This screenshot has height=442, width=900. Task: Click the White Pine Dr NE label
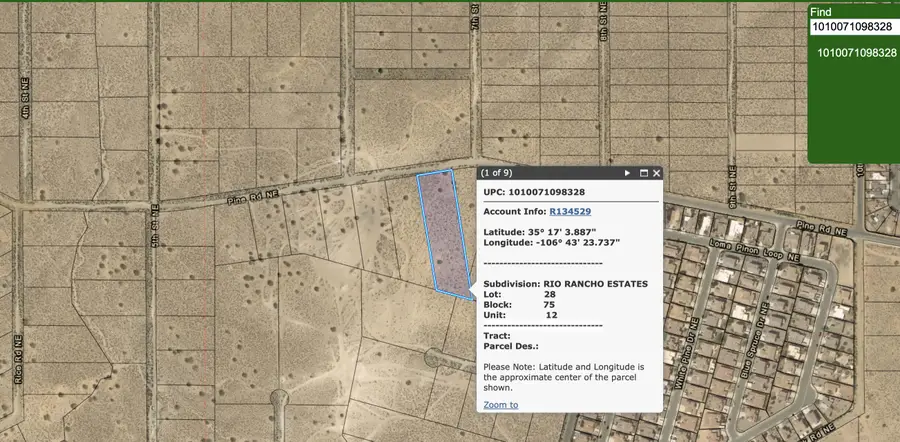pos(686,354)
